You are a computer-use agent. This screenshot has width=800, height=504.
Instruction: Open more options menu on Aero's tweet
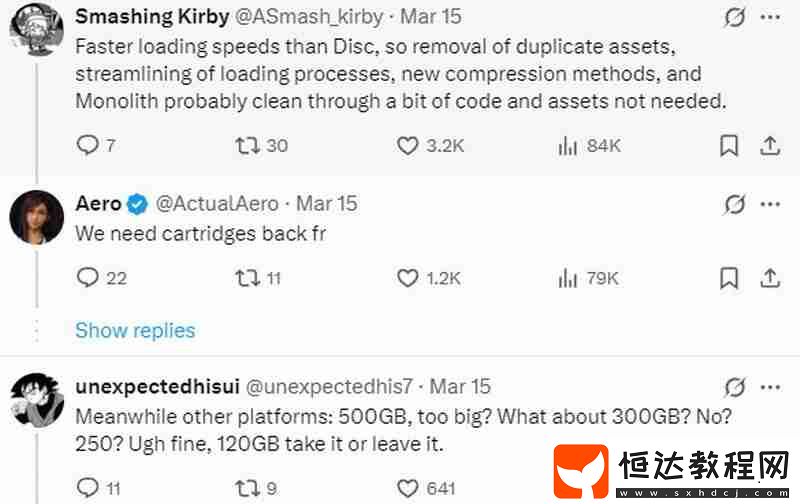coord(770,205)
